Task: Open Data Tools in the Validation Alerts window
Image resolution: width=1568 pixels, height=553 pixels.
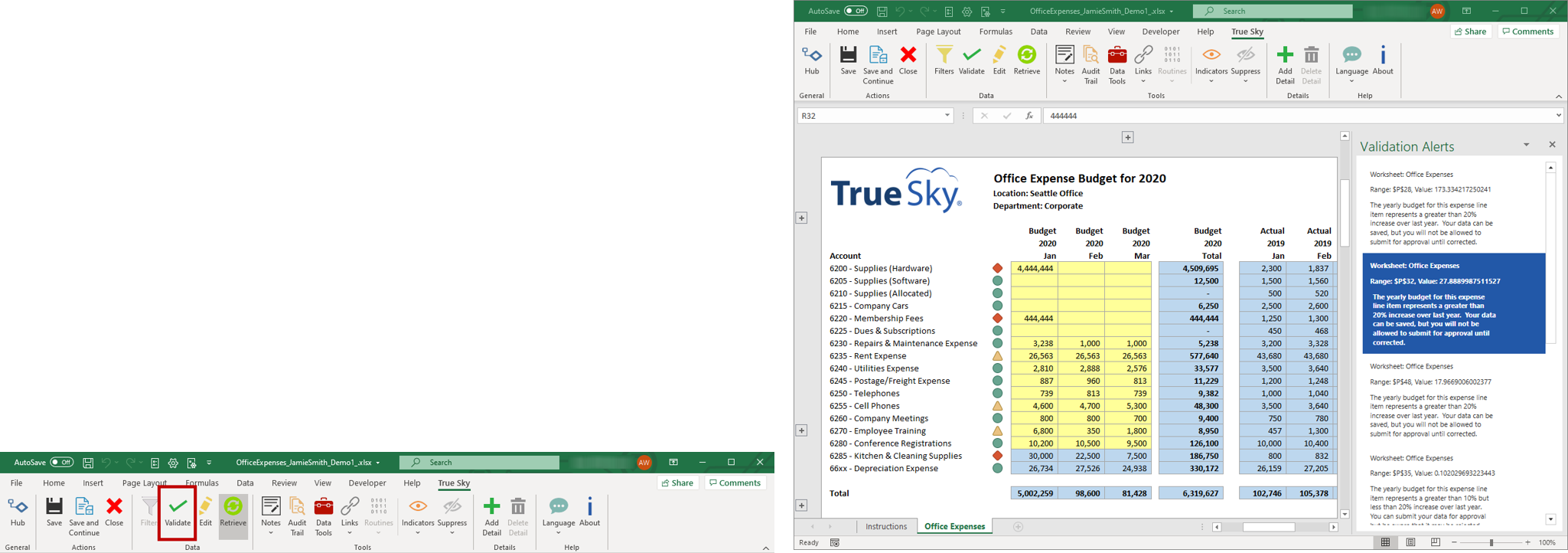Action: pyautogui.click(x=1117, y=65)
